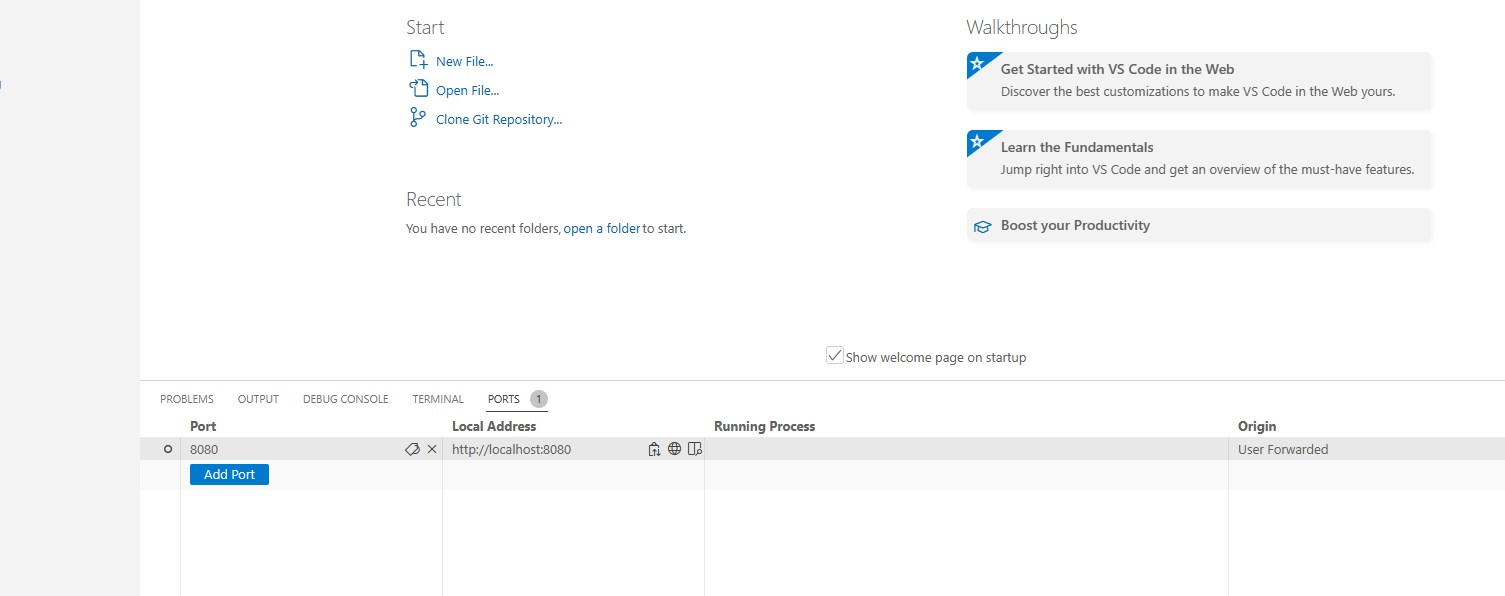
Task: Switch to the Problems tab
Action: tap(187, 399)
